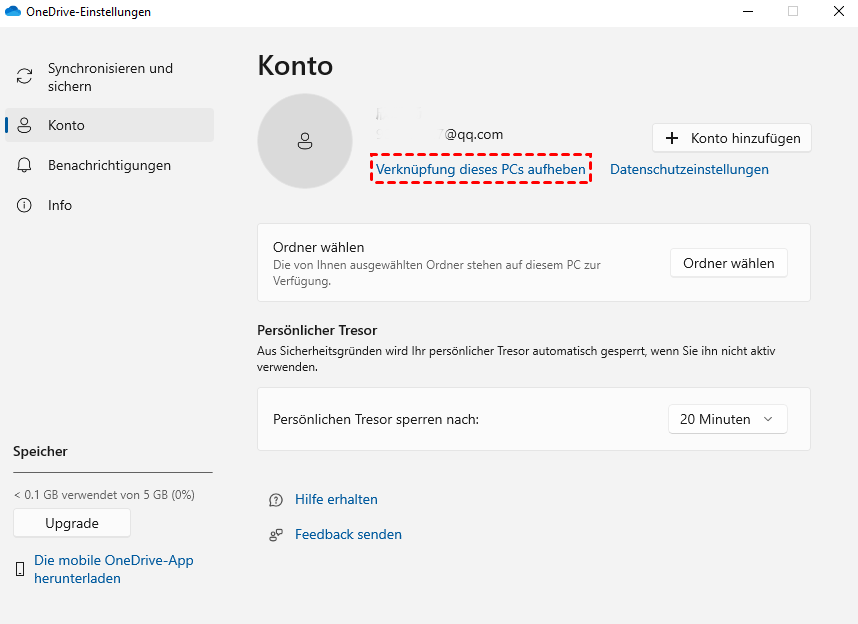Open the Konto settings tab
The width and height of the screenshot is (858, 624).
click(x=66, y=125)
